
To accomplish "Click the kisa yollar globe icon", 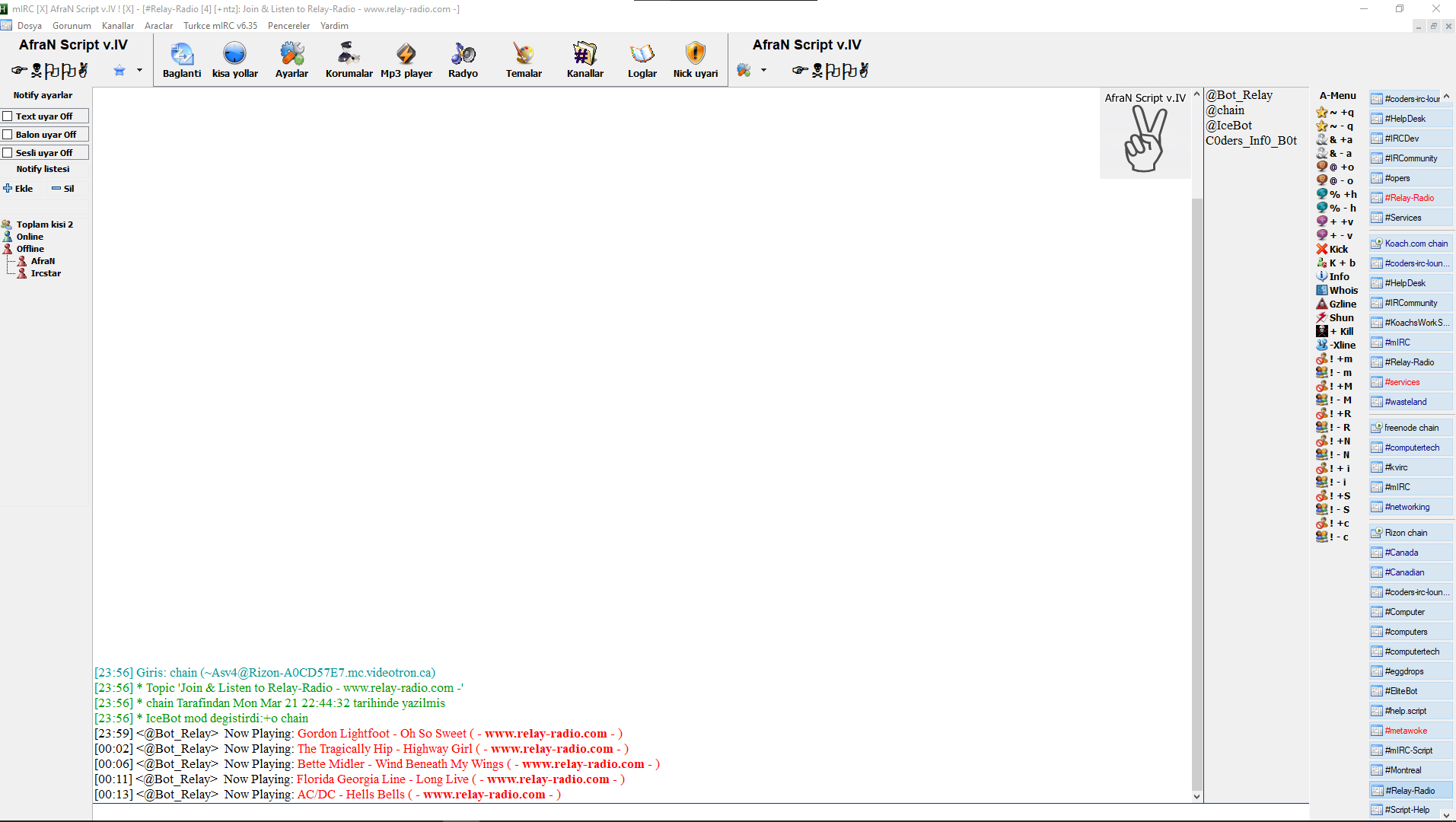I will pos(234,53).
